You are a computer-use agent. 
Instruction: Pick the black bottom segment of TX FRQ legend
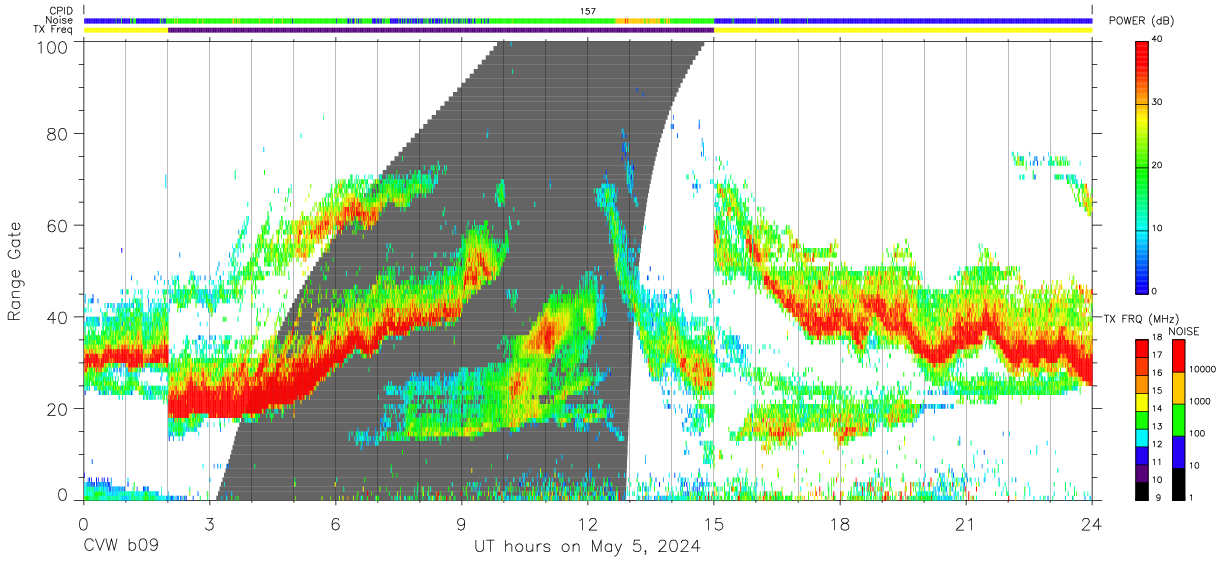coord(1141,490)
